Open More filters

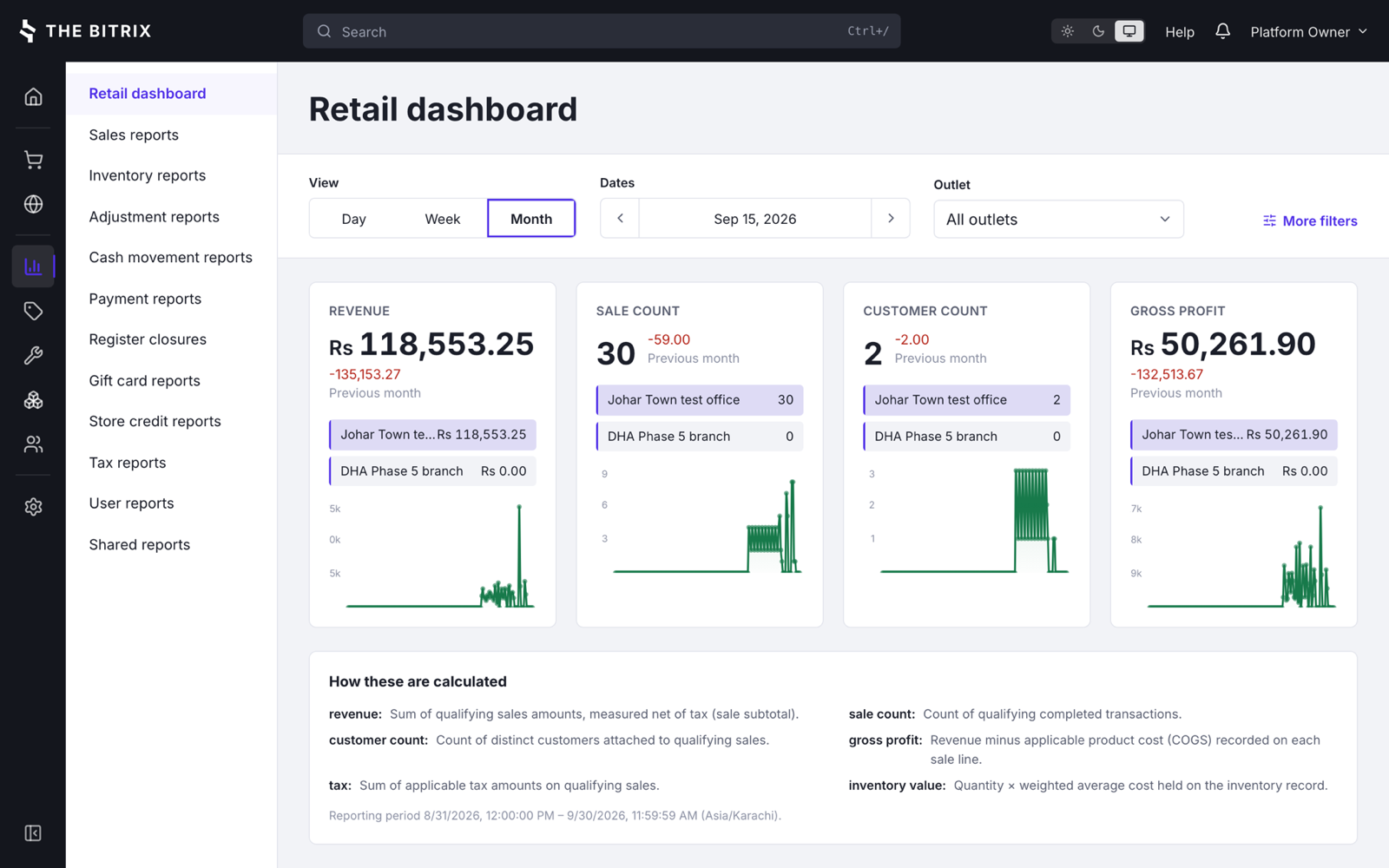pyautogui.click(x=1310, y=220)
